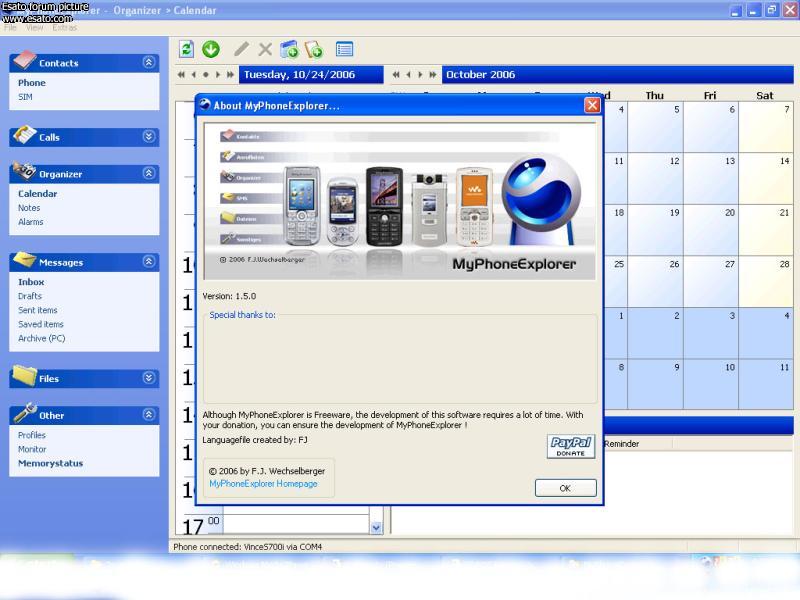Go to next month arrow

(420, 74)
